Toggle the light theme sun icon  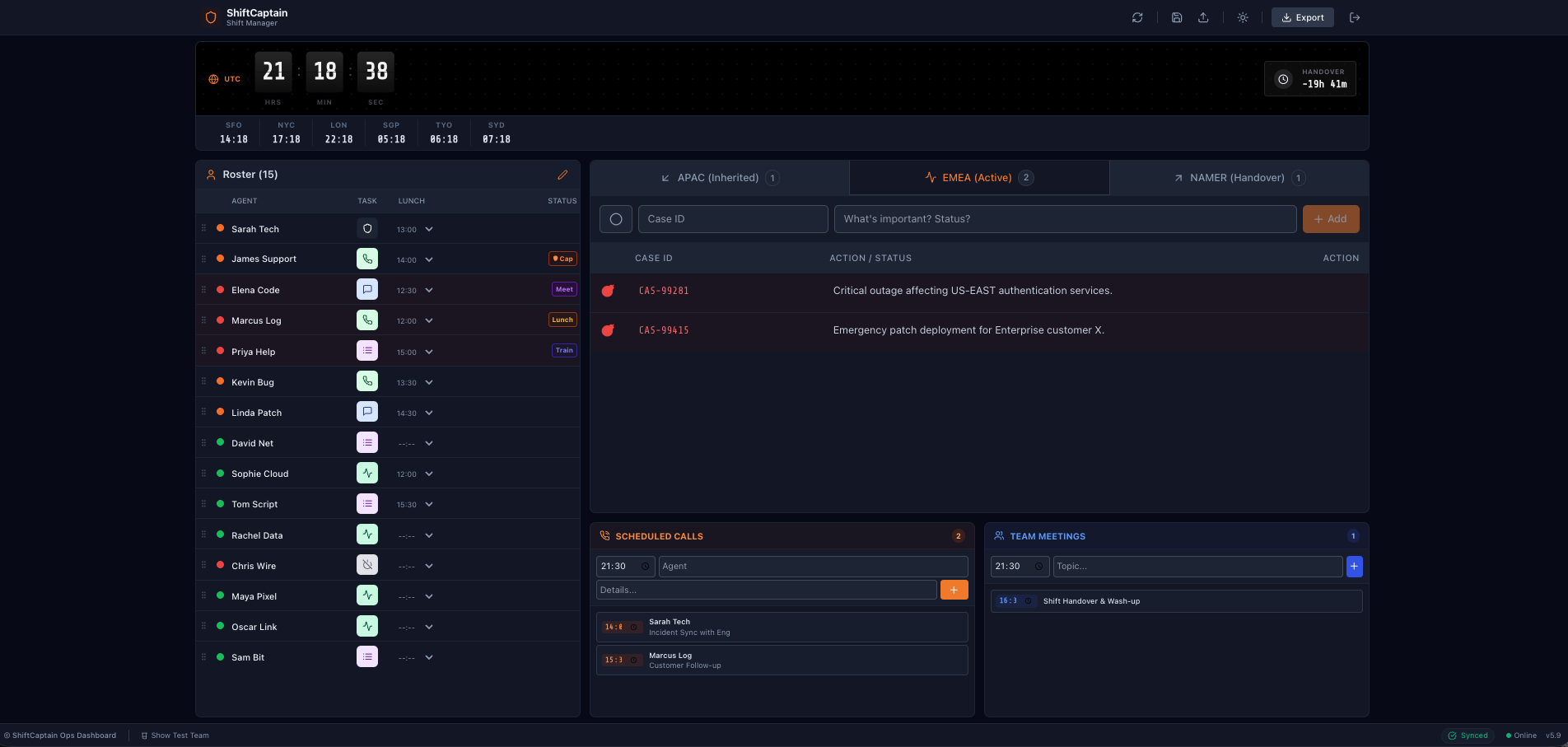(1243, 17)
